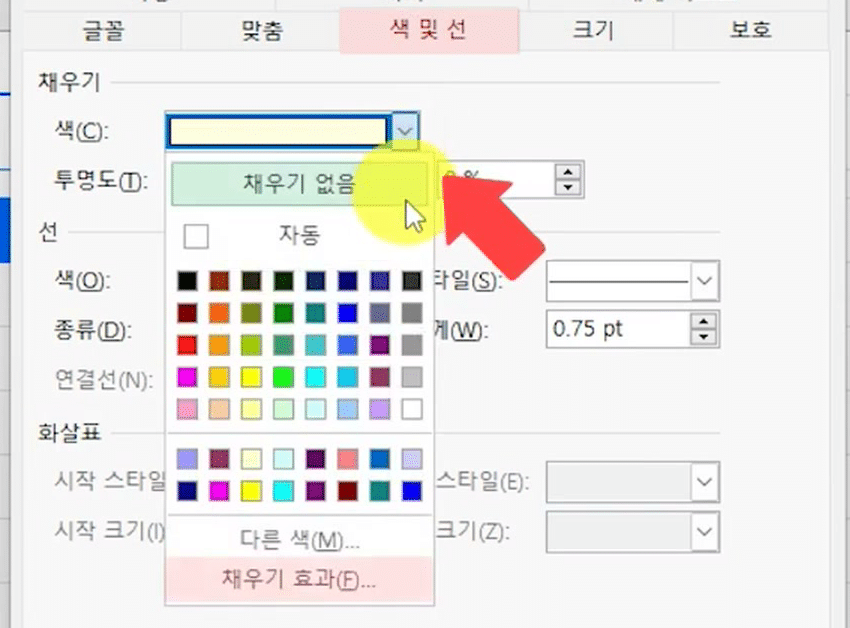Viewport: 850px width, 628px height.
Task: Select the 색 및 선 tab
Action: click(x=429, y=30)
